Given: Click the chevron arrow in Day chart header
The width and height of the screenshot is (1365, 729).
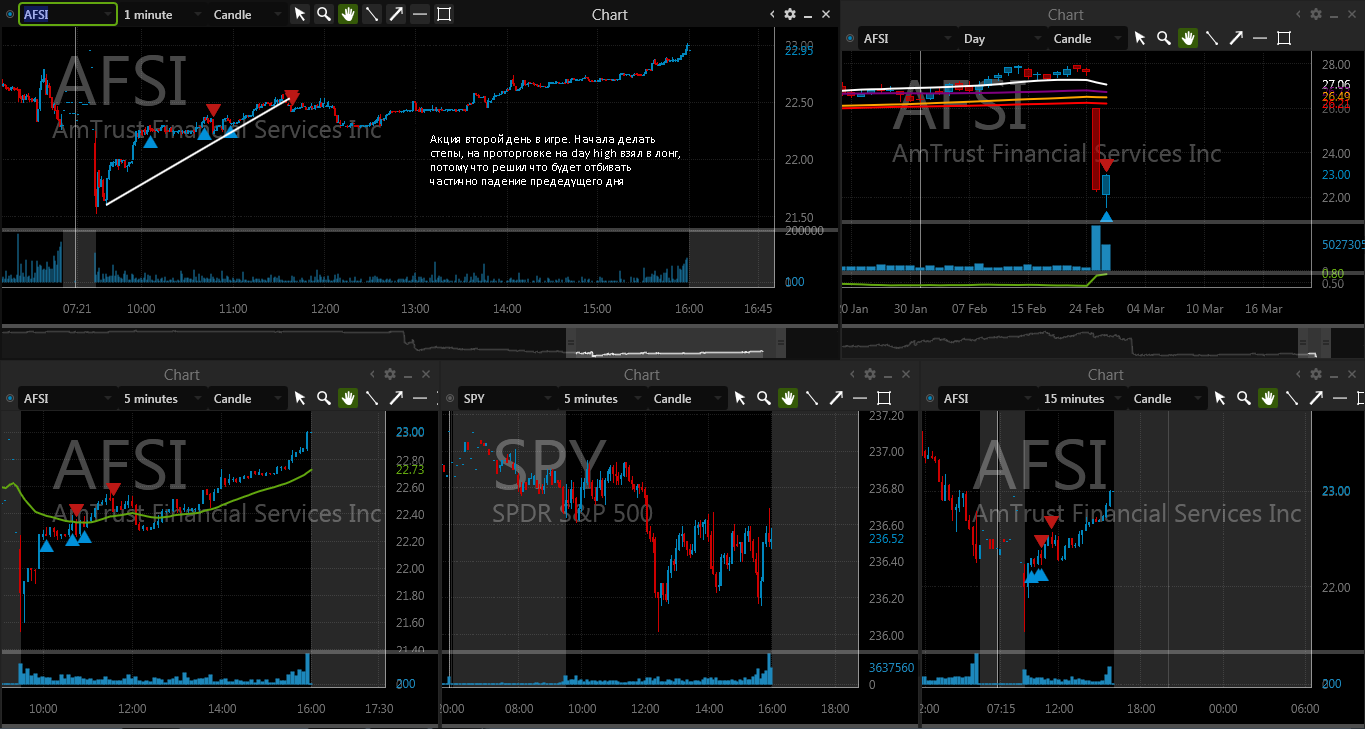Looking at the screenshot, I should point(1299,14).
